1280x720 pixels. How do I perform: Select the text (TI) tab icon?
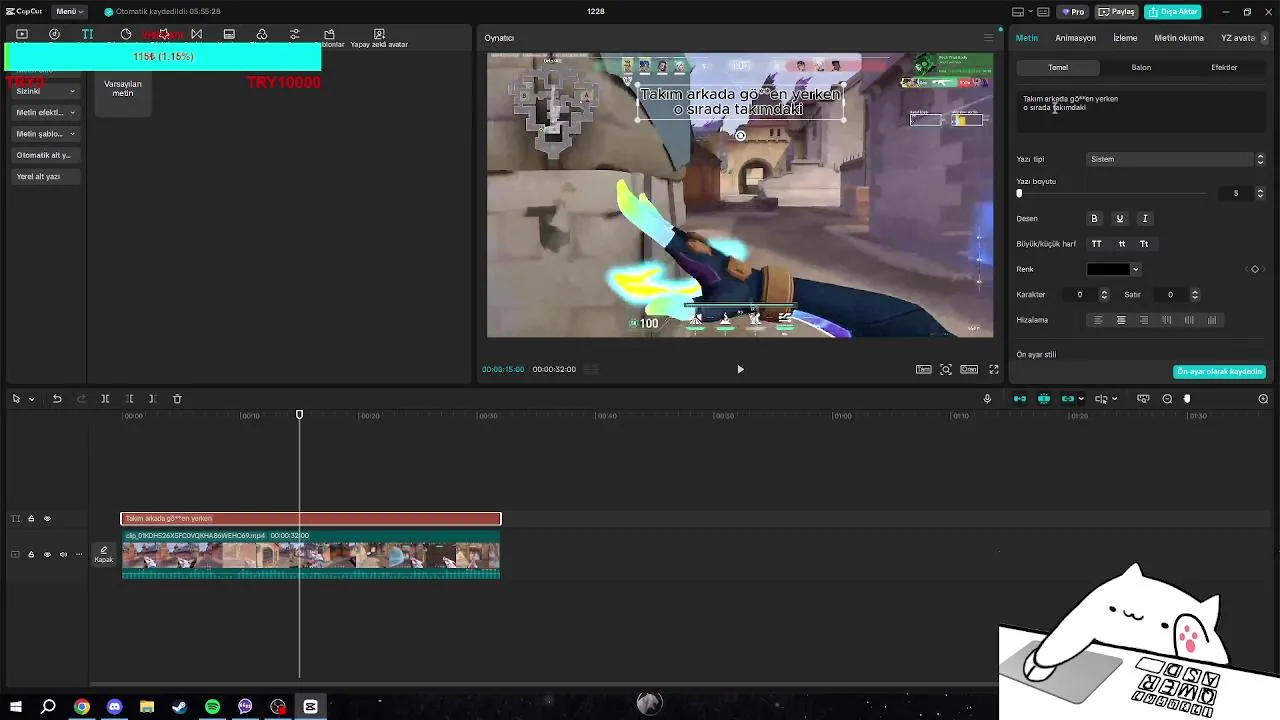point(88,34)
